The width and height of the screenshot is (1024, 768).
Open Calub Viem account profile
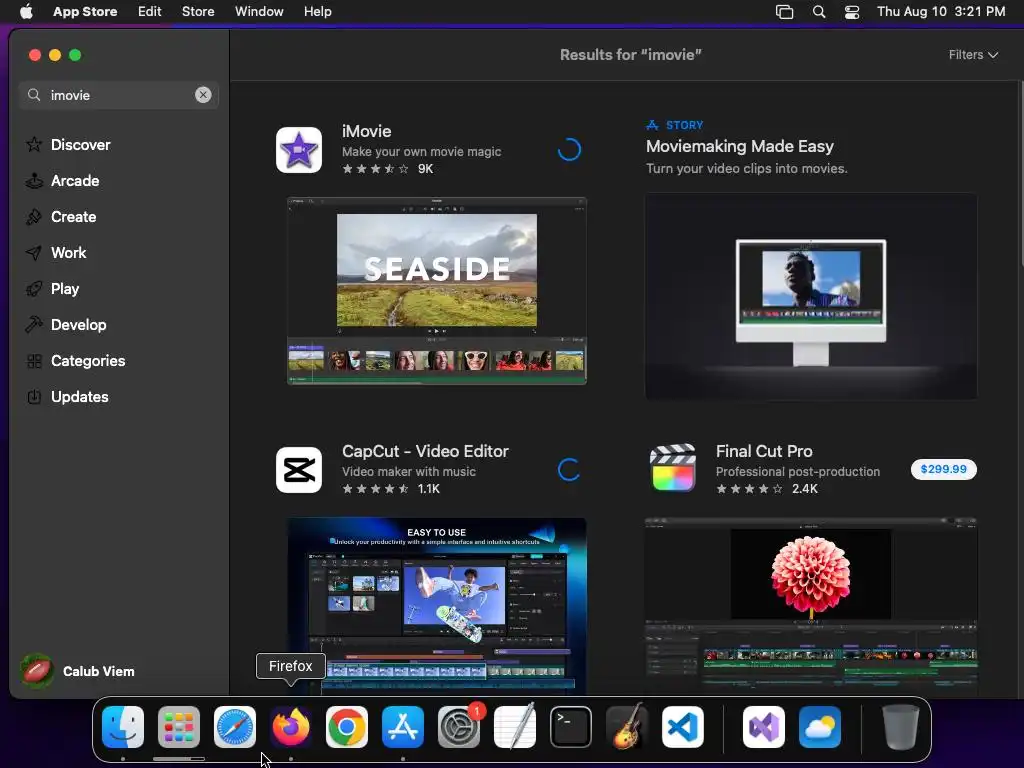[x=78, y=671]
